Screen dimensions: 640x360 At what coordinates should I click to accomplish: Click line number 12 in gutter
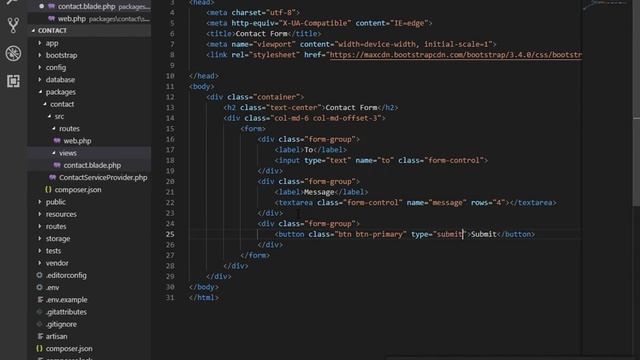pyautogui.click(x=170, y=97)
